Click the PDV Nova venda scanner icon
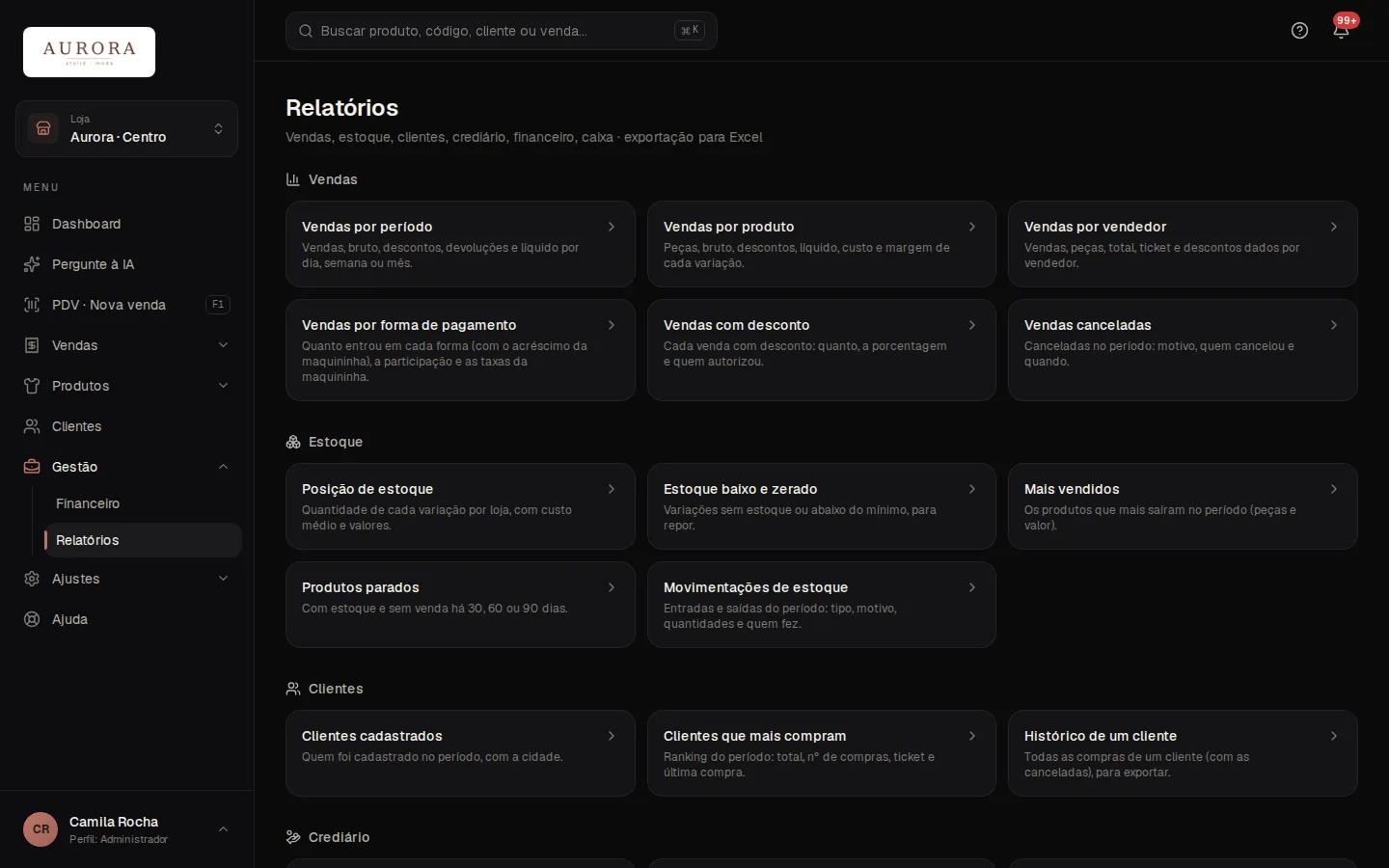The height and width of the screenshot is (868, 1389). coord(32,305)
